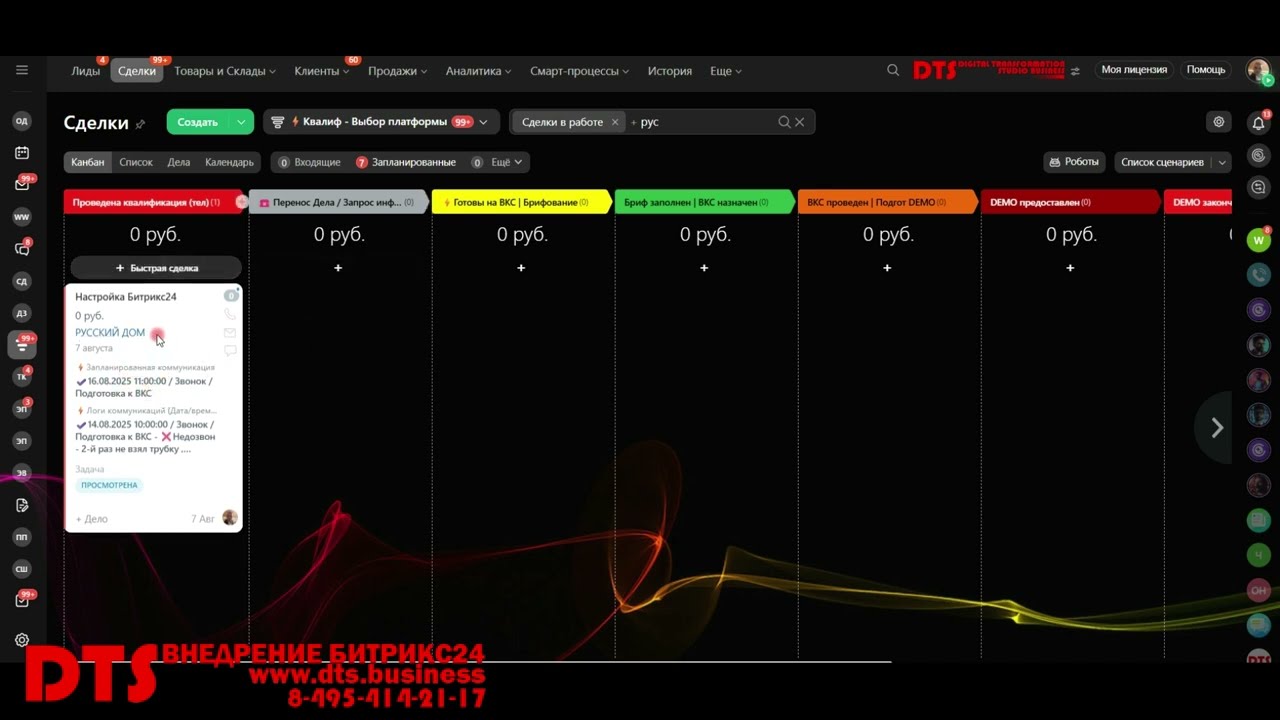The height and width of the screenshot is (720, 1280).
Task: Click the phone icon on the deal card
Action: click(230, 314)
